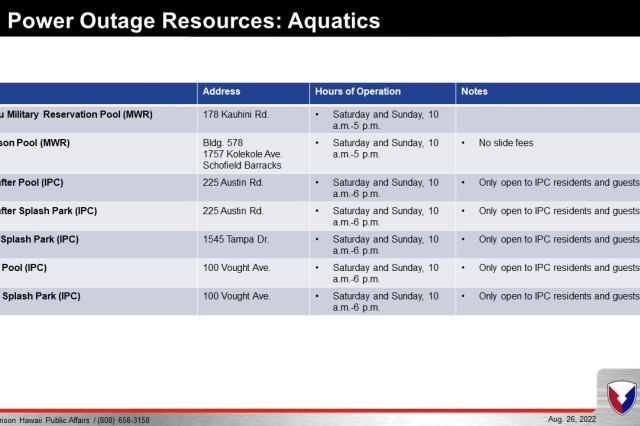Select the "No slide fees" note
The image size is (640, 426).
(505, 143)
